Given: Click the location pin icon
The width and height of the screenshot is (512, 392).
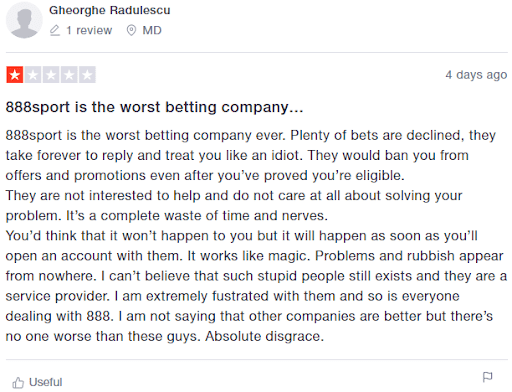Looking at the screenshot, I should pyautogui.click(x=131, y=30).
